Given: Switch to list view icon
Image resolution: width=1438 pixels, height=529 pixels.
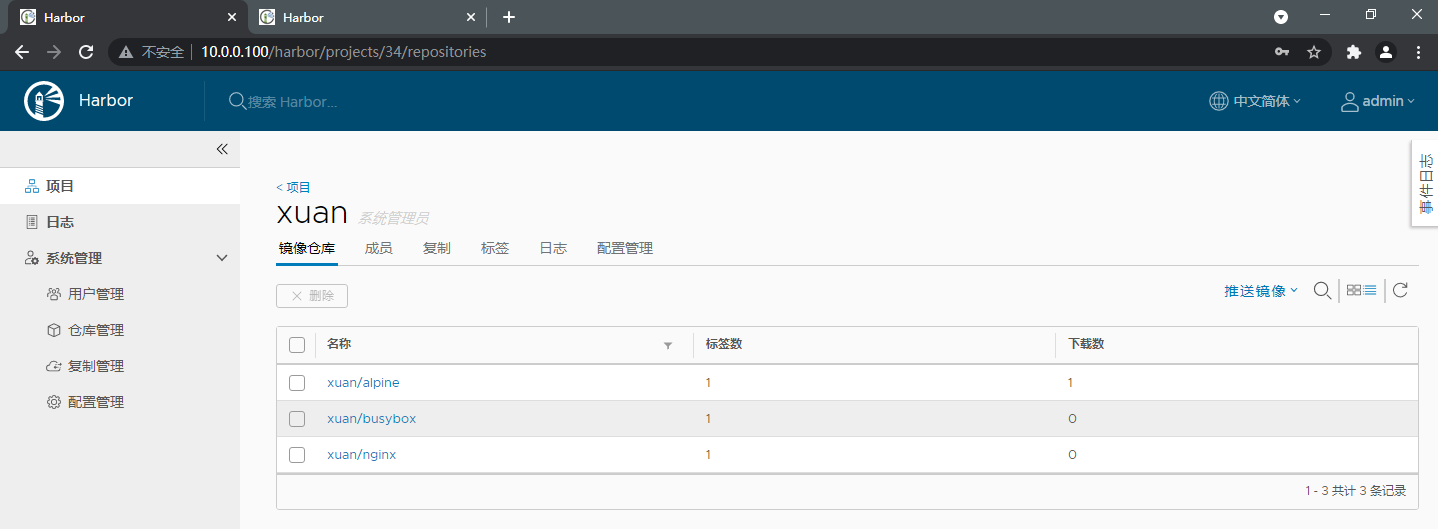Looking at the screenshot, I should coord(1370,290).
